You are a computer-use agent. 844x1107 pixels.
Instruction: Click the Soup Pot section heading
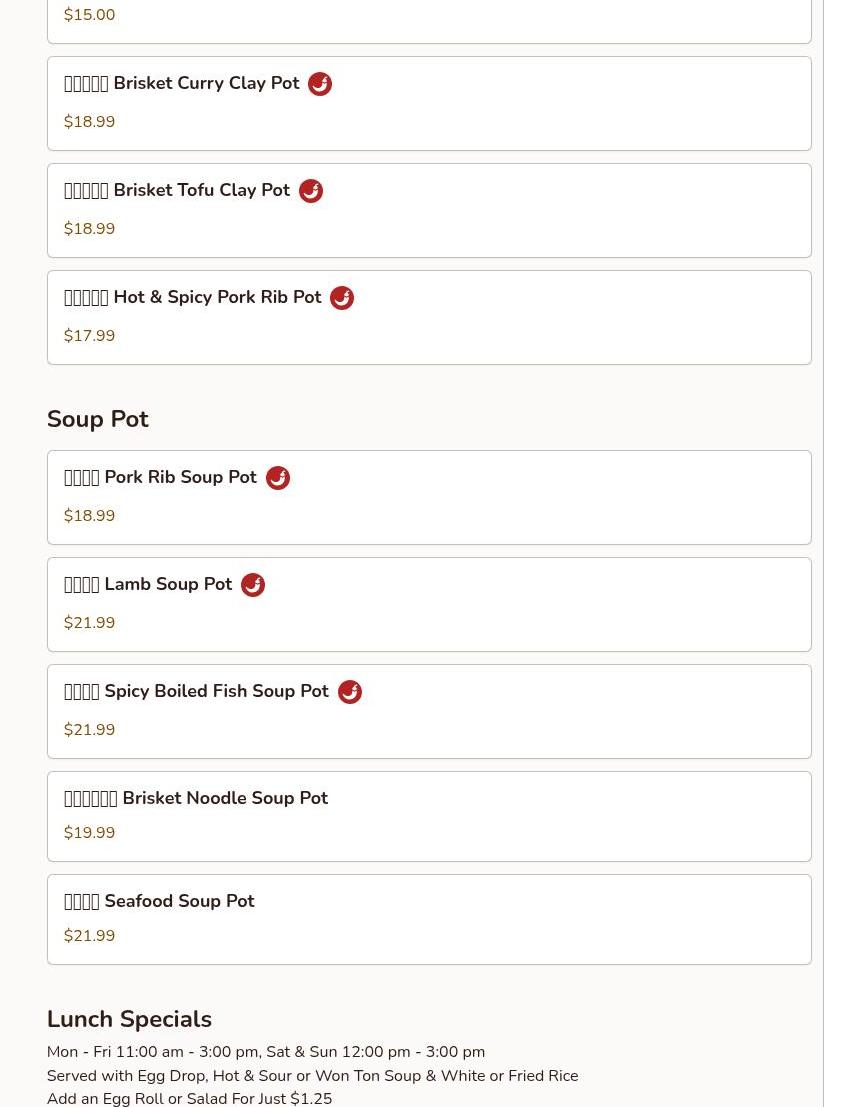point(98,419)
